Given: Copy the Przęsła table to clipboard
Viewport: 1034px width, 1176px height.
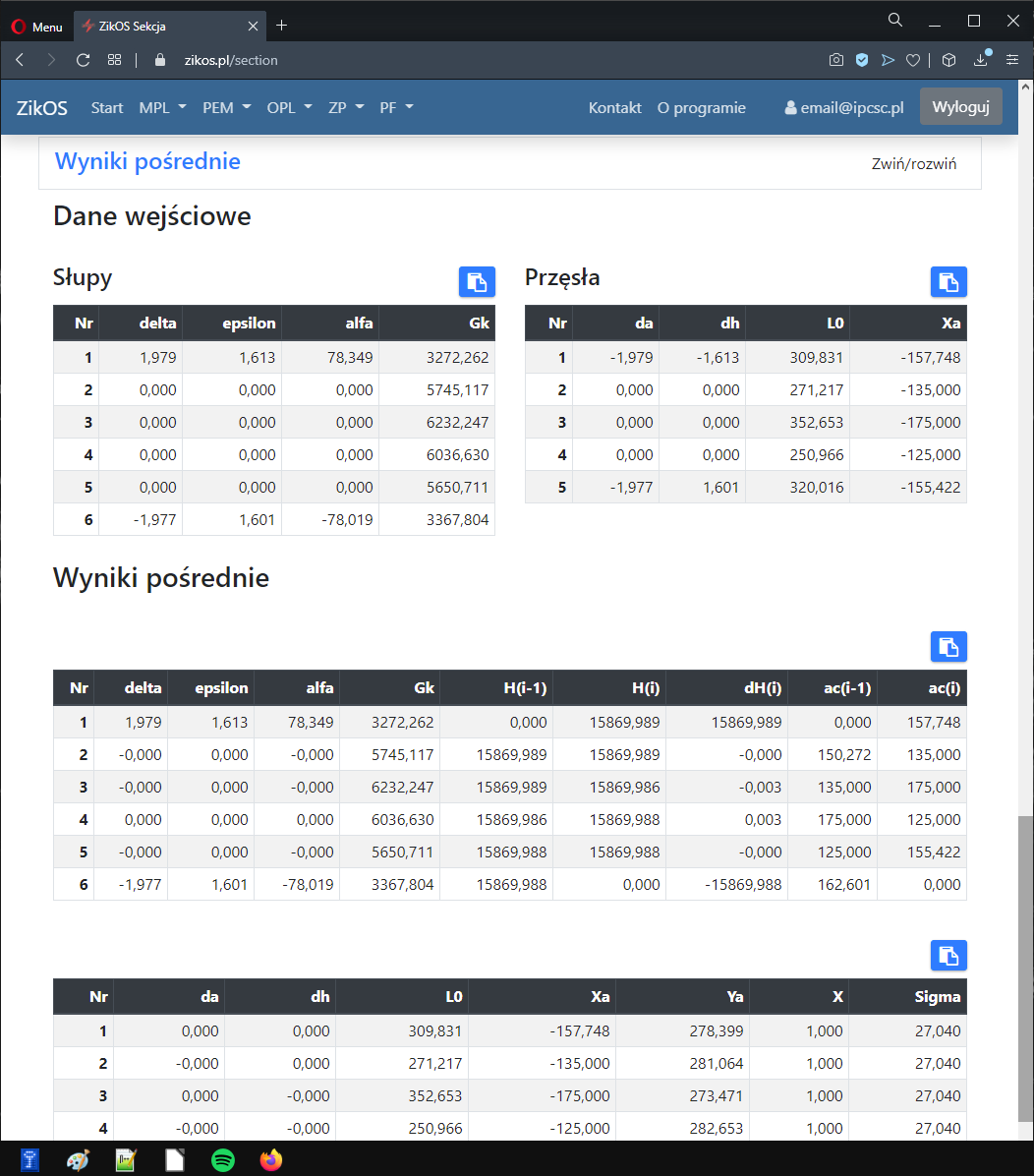Looking at the screenshot, I should 948,282.
